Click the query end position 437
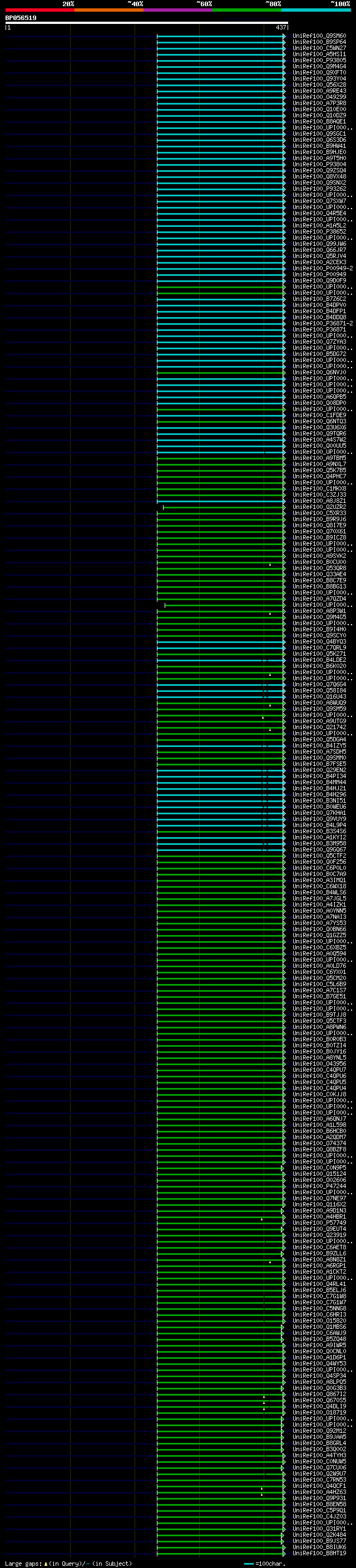356x1568 pixels. (x=280, y=27)
